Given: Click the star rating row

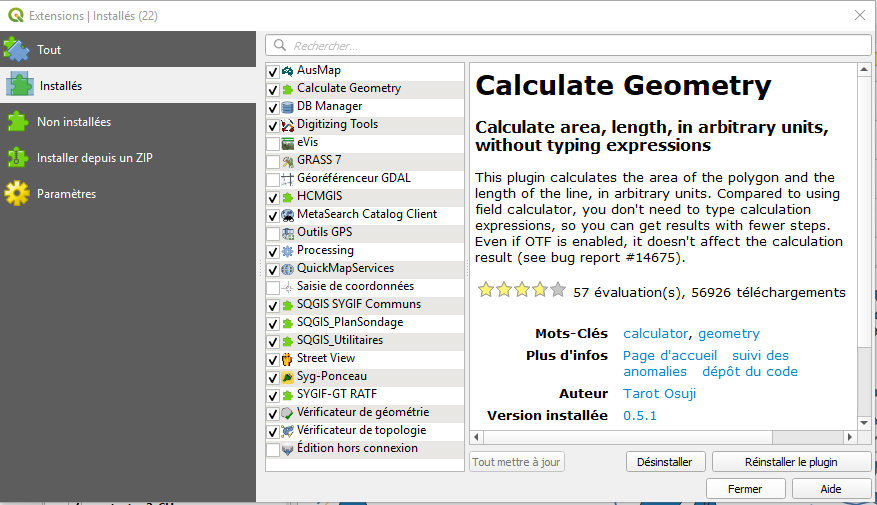Looking at the screenshot, I should (x=522, y=290).
